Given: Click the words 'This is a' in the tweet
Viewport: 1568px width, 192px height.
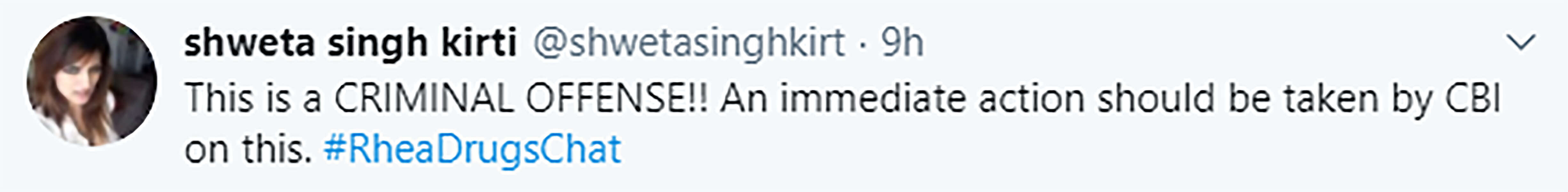Looking at the screenshot, I should tap(252, 99).
